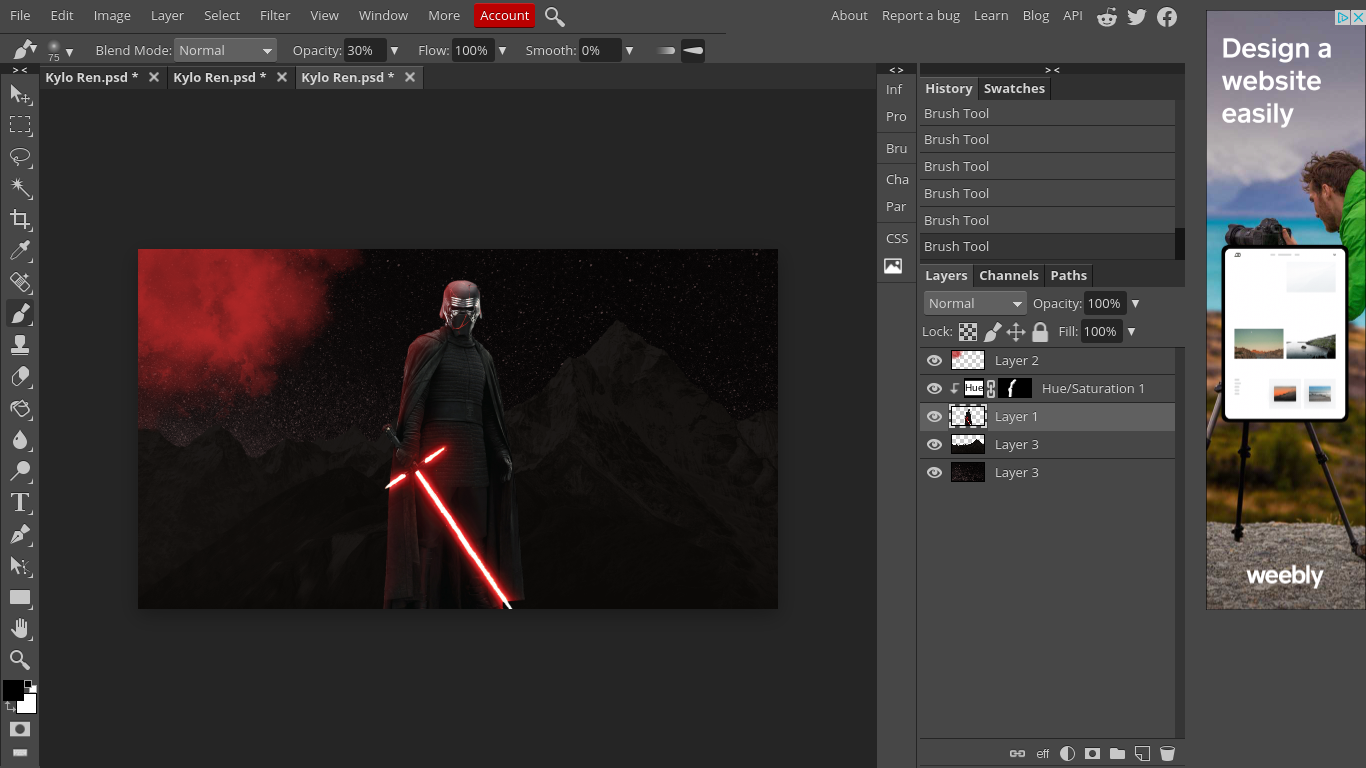Select the Rectangle Select marquee tool
The image size is (1366, 768).
(x=20, y=125)
